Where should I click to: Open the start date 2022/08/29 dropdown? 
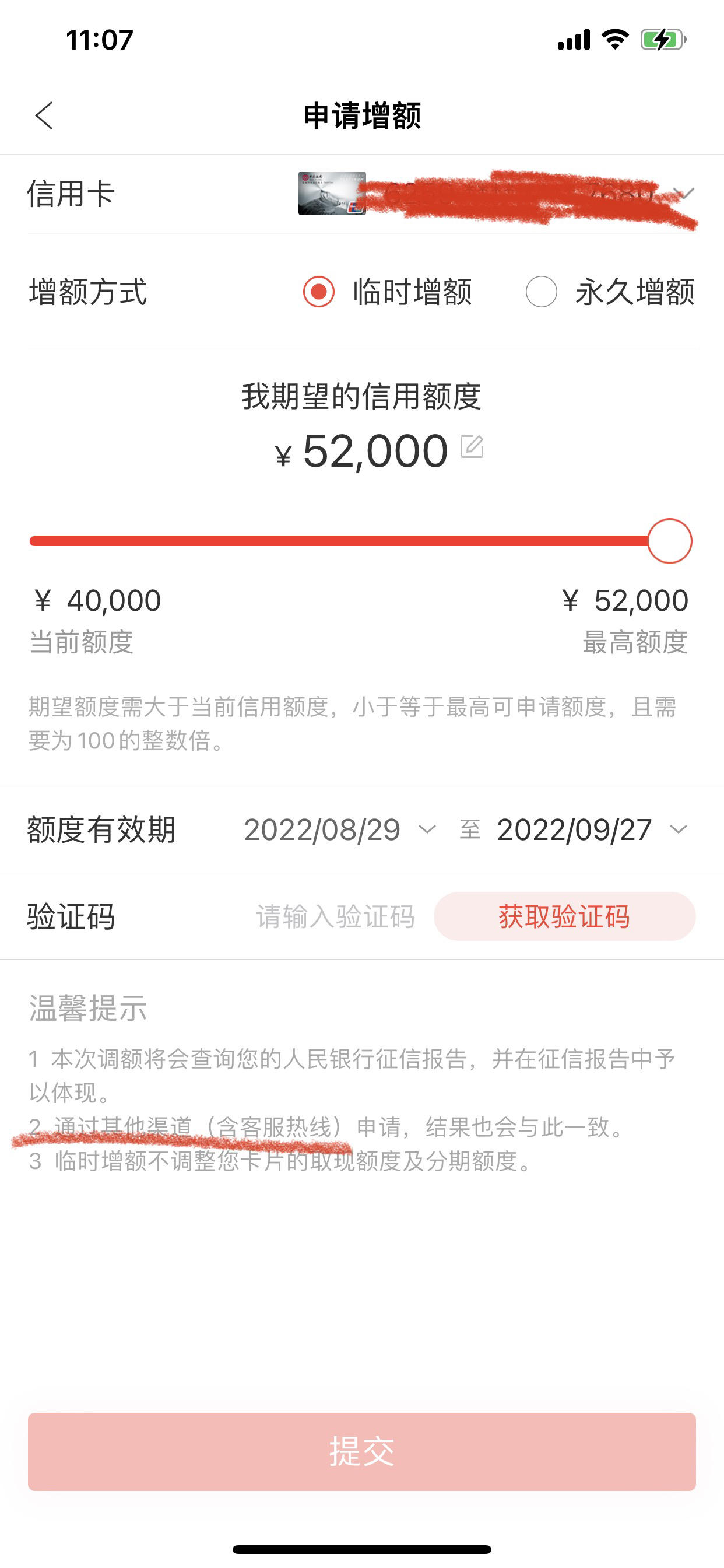pos(340,829)
